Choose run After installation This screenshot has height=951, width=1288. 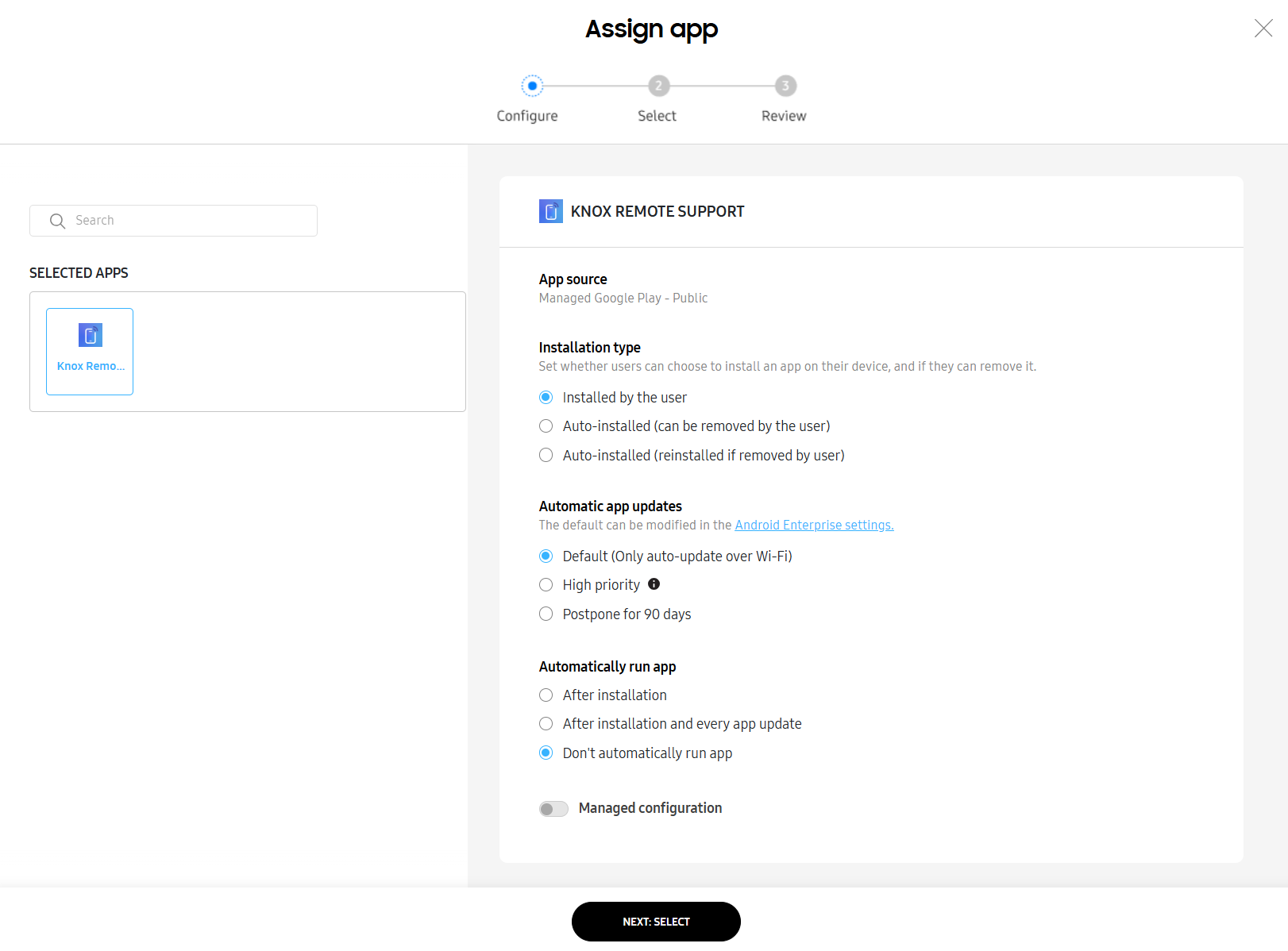pyautogui.click(x=546, y=695)
